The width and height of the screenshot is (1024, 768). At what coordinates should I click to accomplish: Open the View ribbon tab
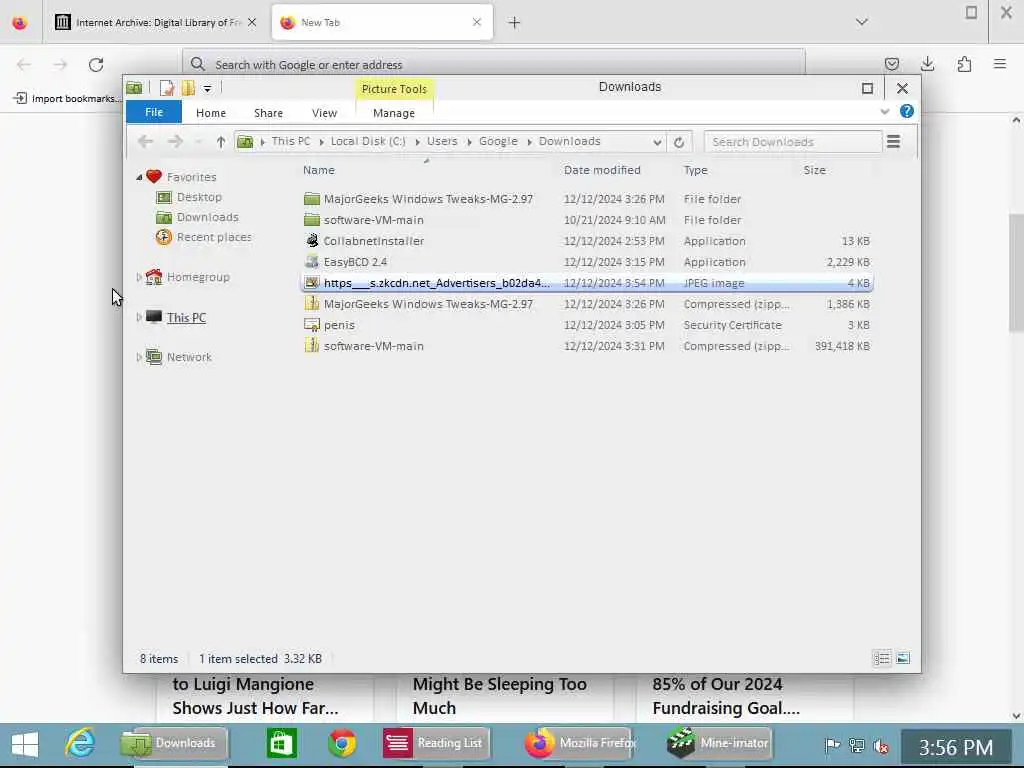click(324, 113)
